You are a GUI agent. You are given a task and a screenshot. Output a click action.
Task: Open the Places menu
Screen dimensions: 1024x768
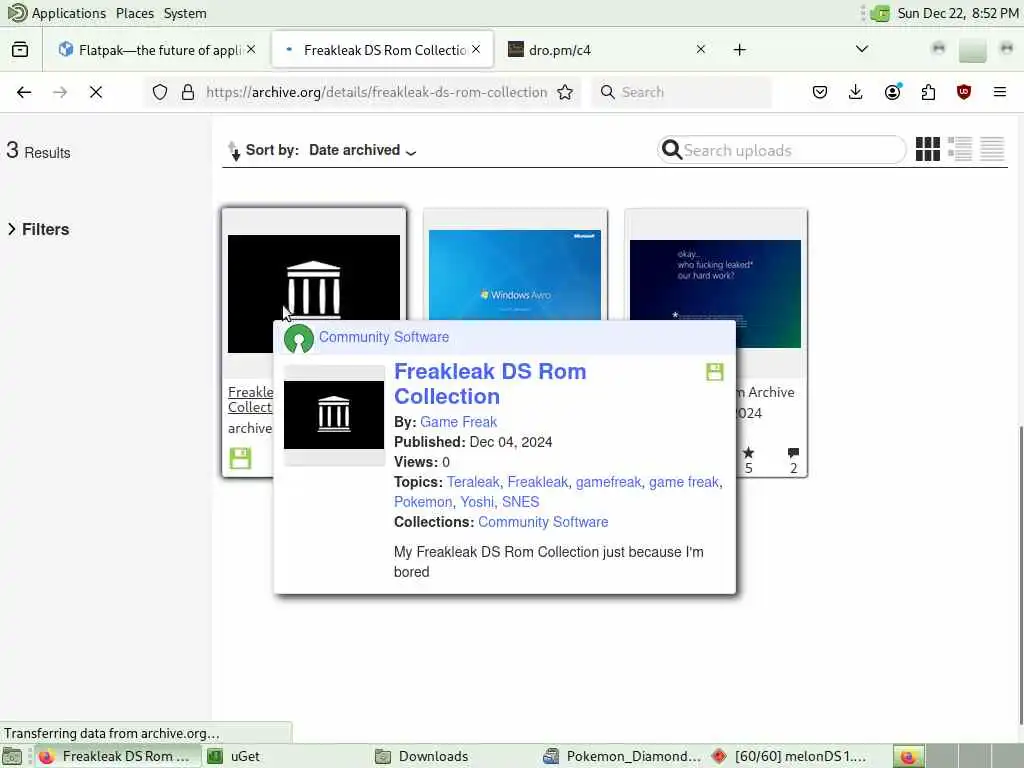pos(135,13)
